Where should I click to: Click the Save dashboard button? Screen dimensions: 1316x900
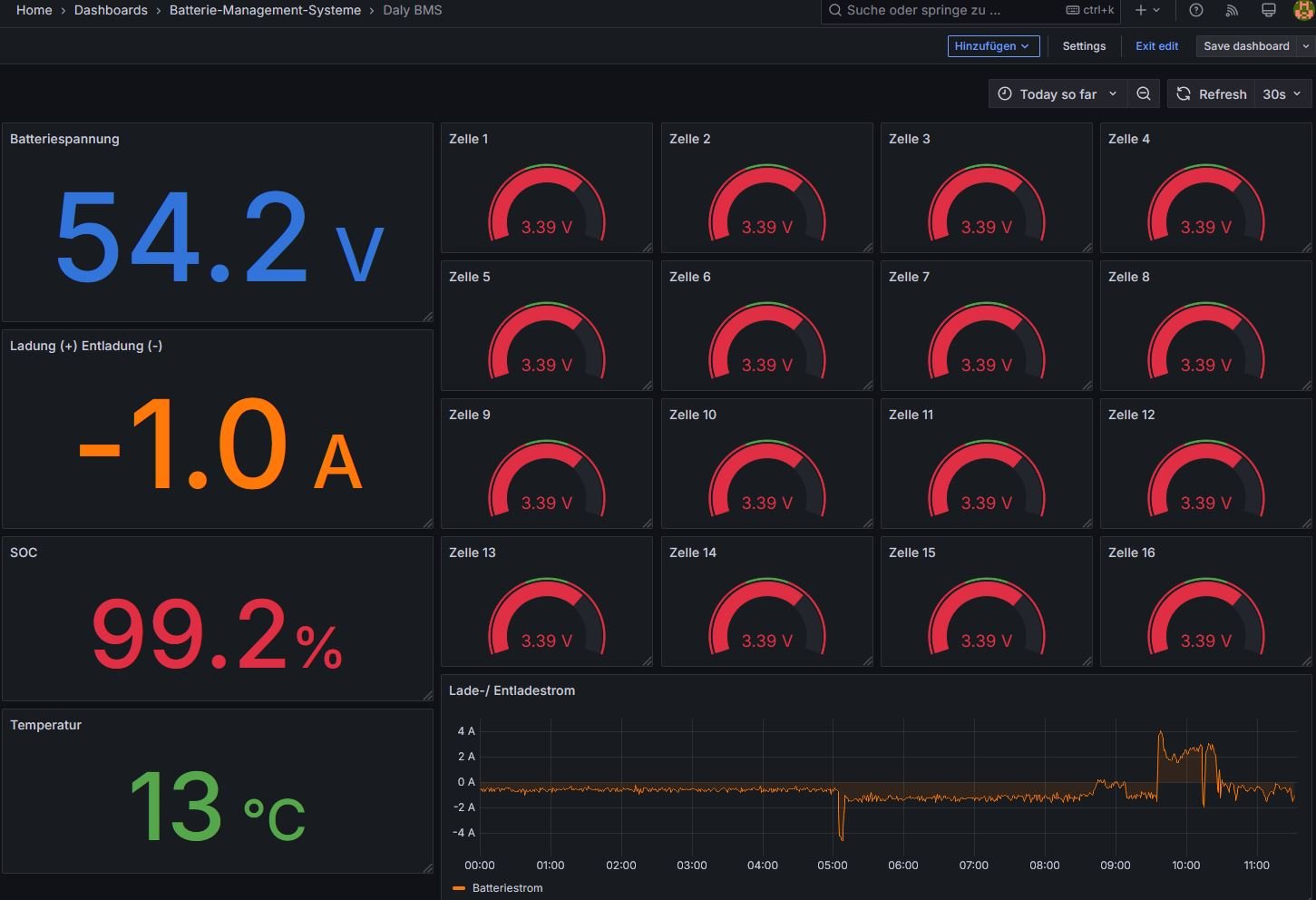(1245, 46)
